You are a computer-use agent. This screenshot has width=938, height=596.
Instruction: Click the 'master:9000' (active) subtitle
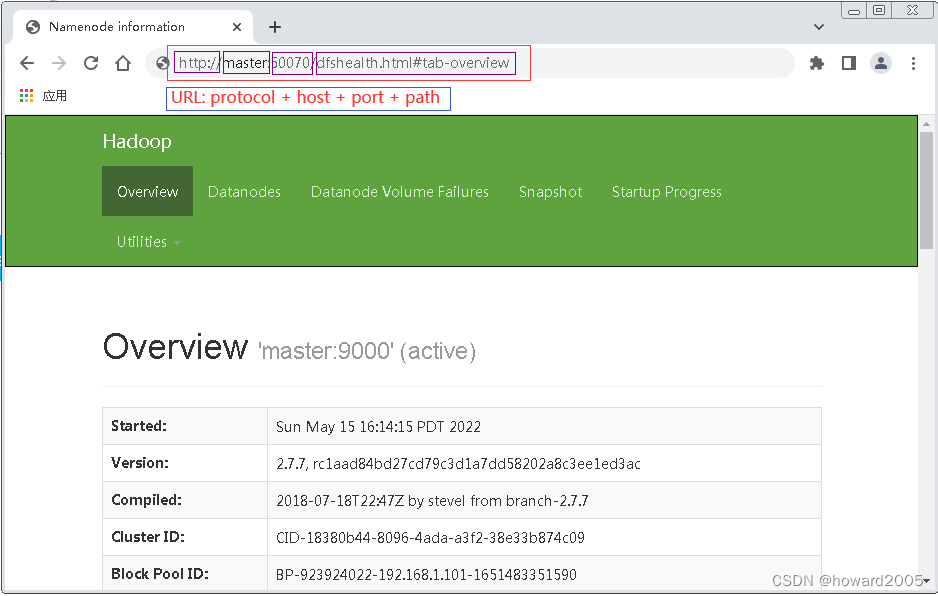click(367, 351)
